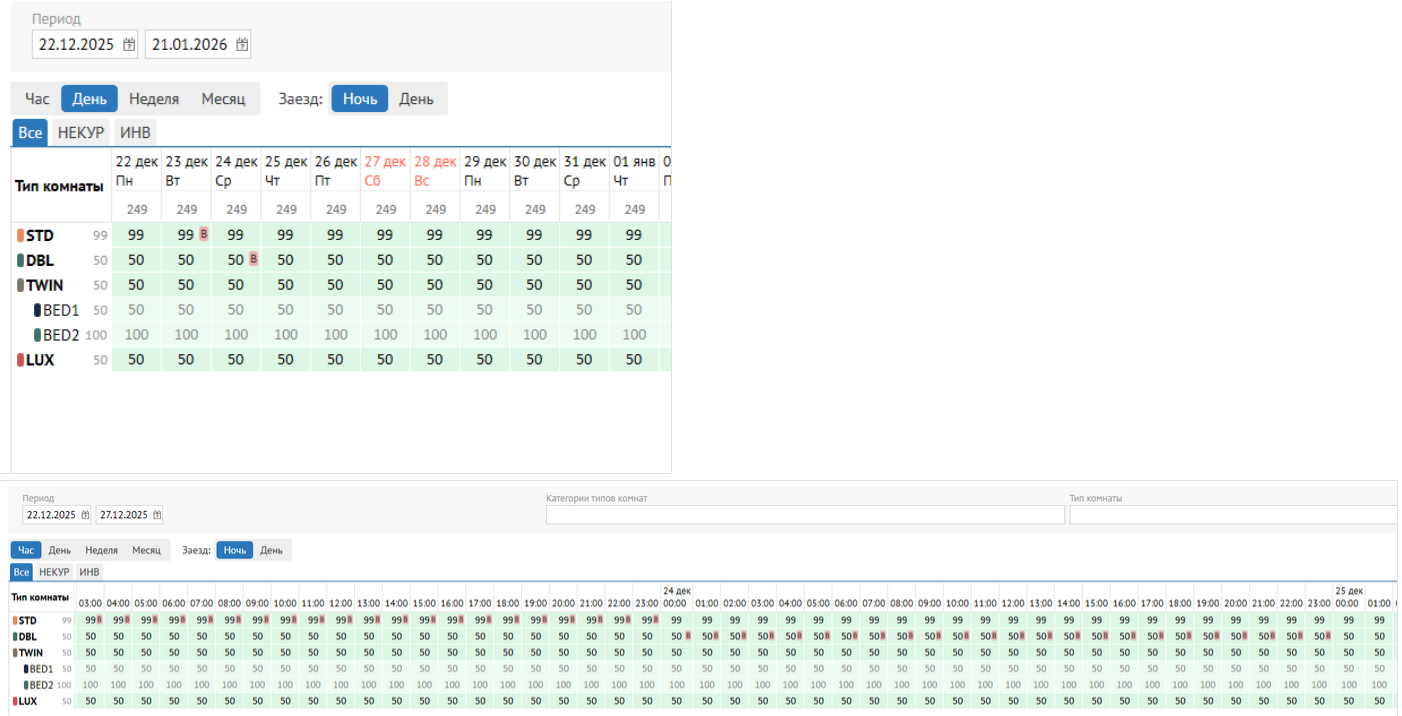1402x716 pixels.
Task: Open the Тип комнаты combo box
Action: (x=1232, y=515)
